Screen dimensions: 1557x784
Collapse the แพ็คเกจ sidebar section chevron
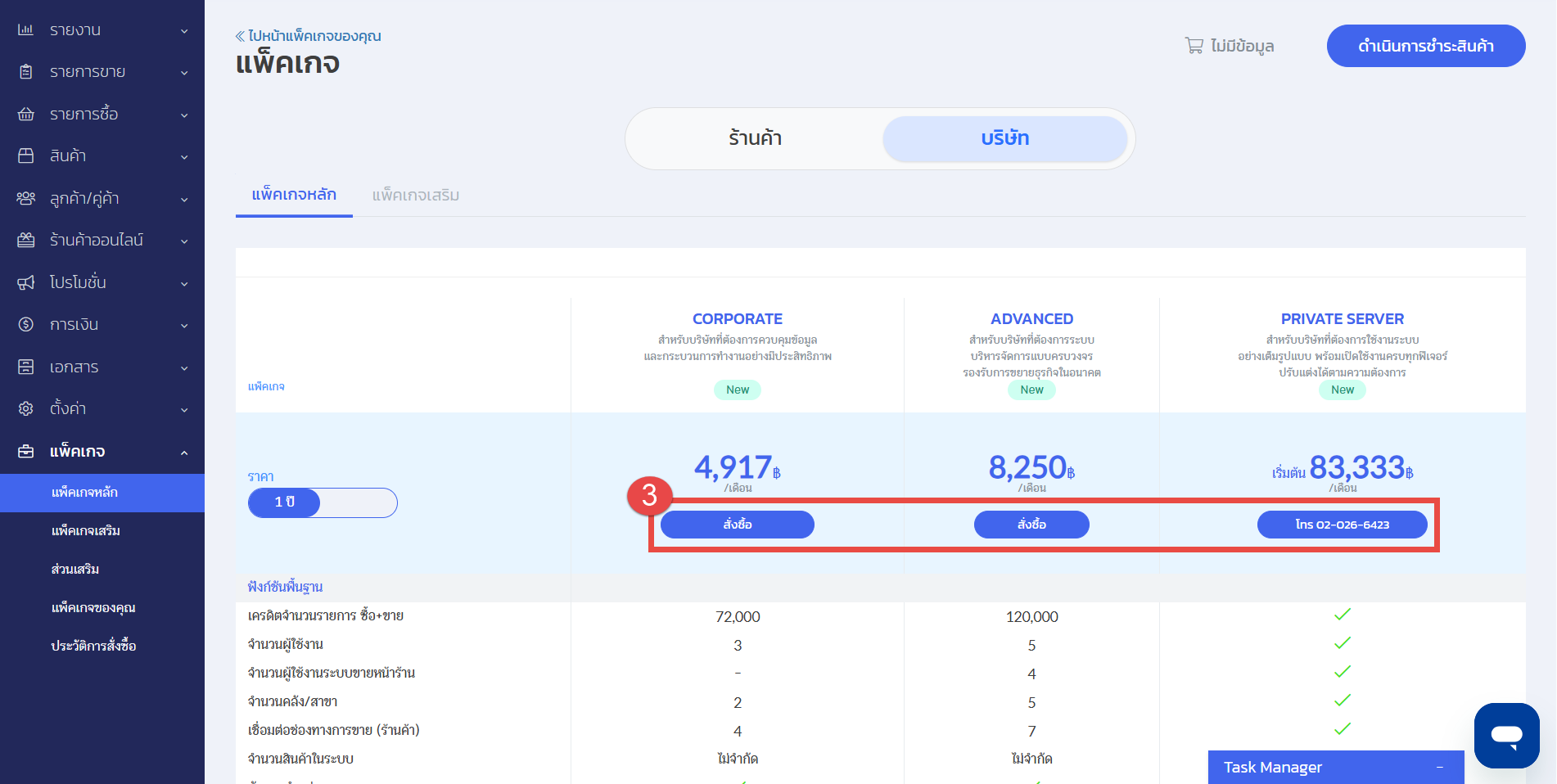(184, 453)
